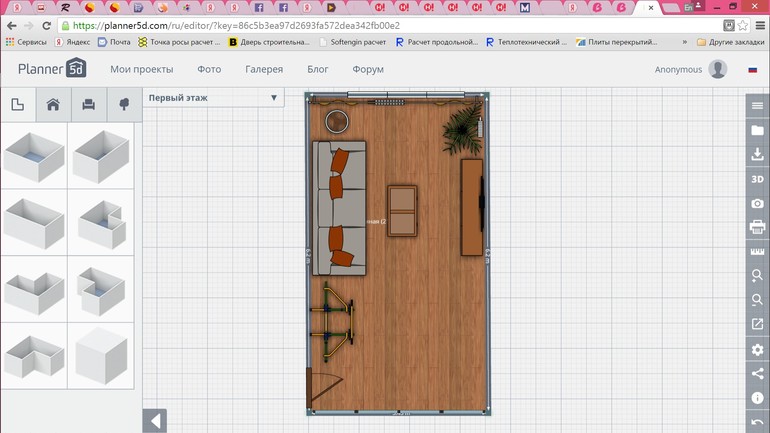Click the print icon in sidebar
This screenshot has width=770, height=433.
pyautogui.click(x=757, y=228)
